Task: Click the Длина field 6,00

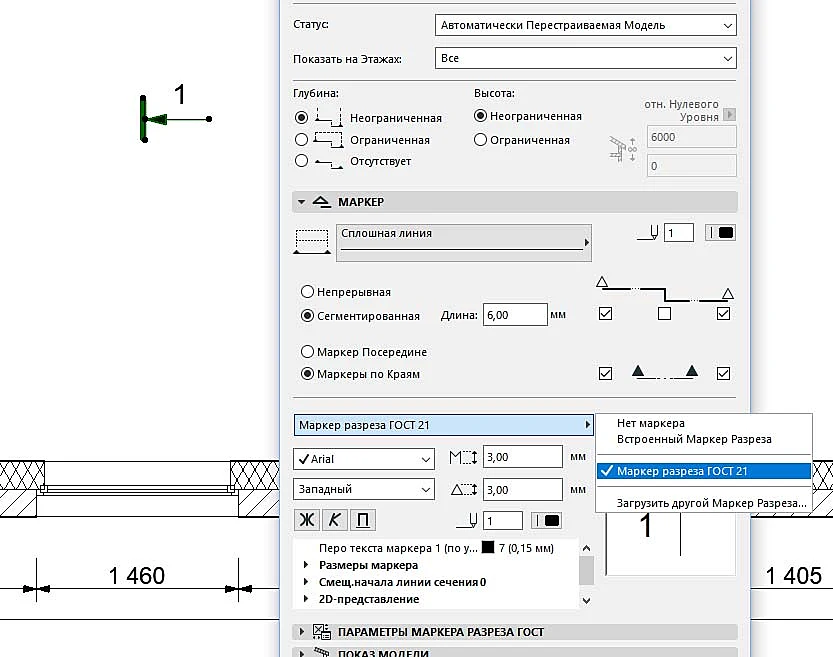Action: [x=515, y=315]
